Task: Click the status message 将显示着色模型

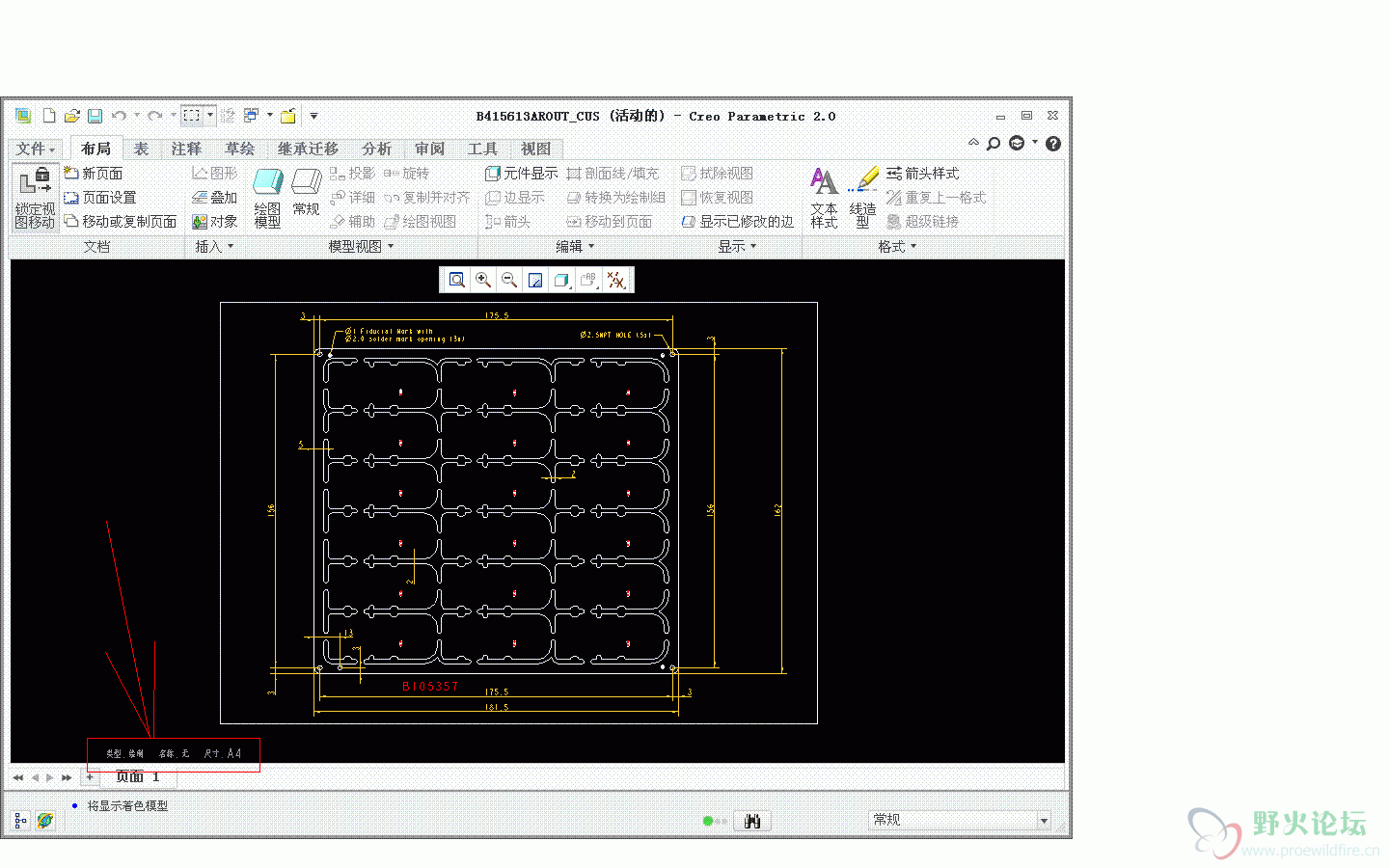Action: pos(127,805)
